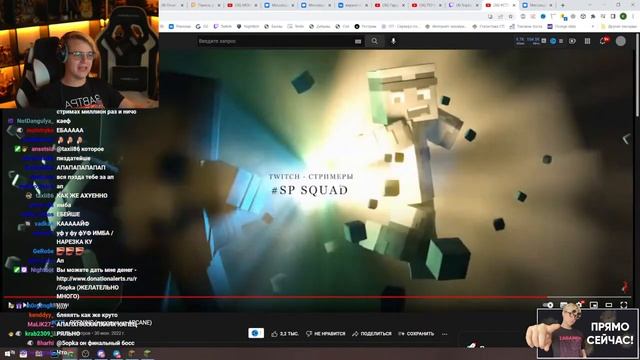Click chat message КААААЙФ
Image resolution: width=640 pixels, height=360 pixels.
(x=73, y=223)
